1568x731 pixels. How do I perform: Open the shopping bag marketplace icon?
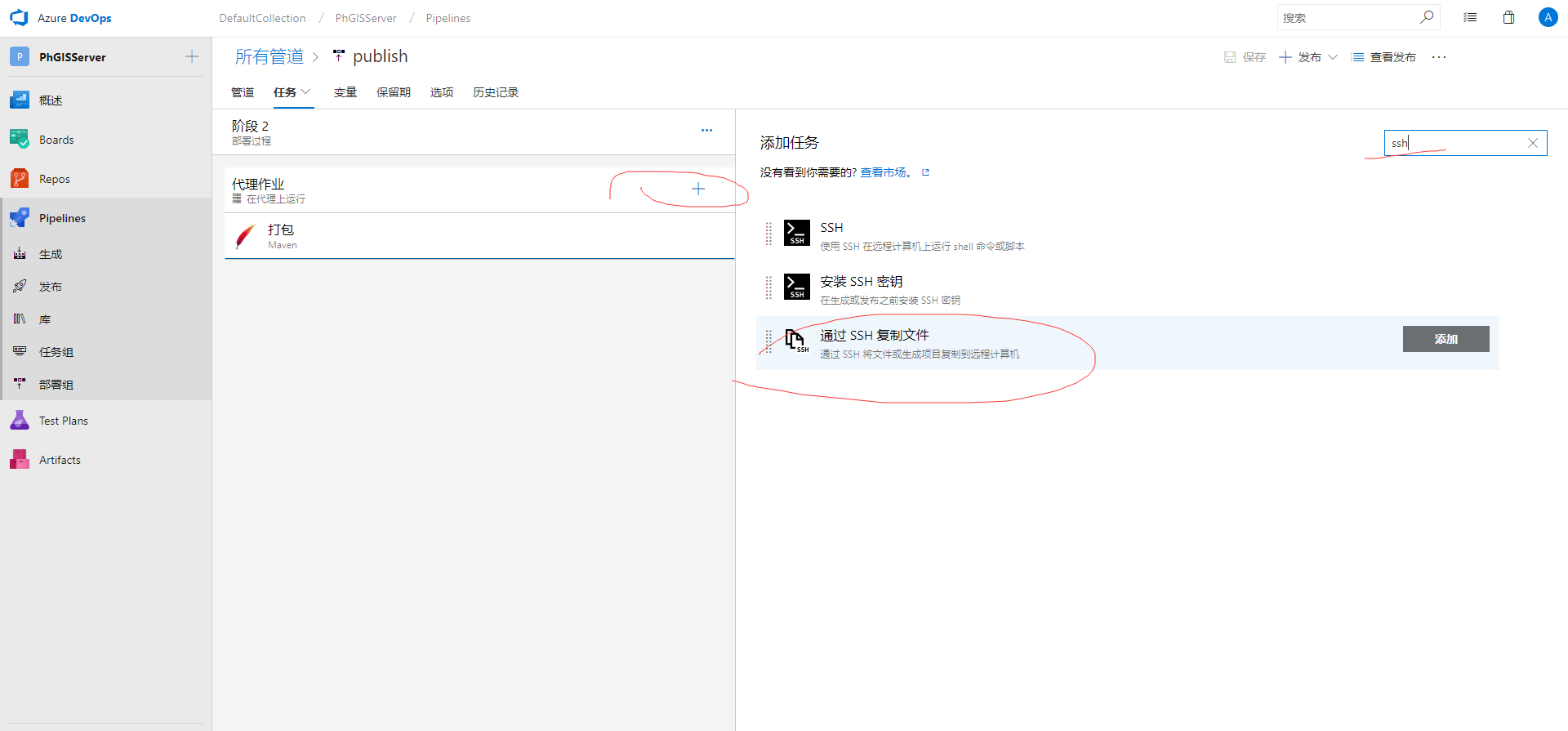pos(1508,18)
